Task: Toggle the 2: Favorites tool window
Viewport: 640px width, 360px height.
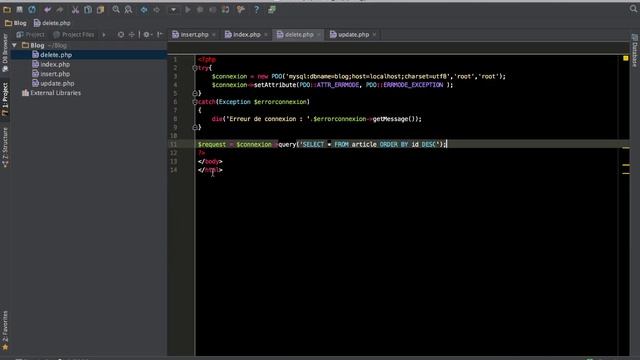Action: [x=5, y=330]
